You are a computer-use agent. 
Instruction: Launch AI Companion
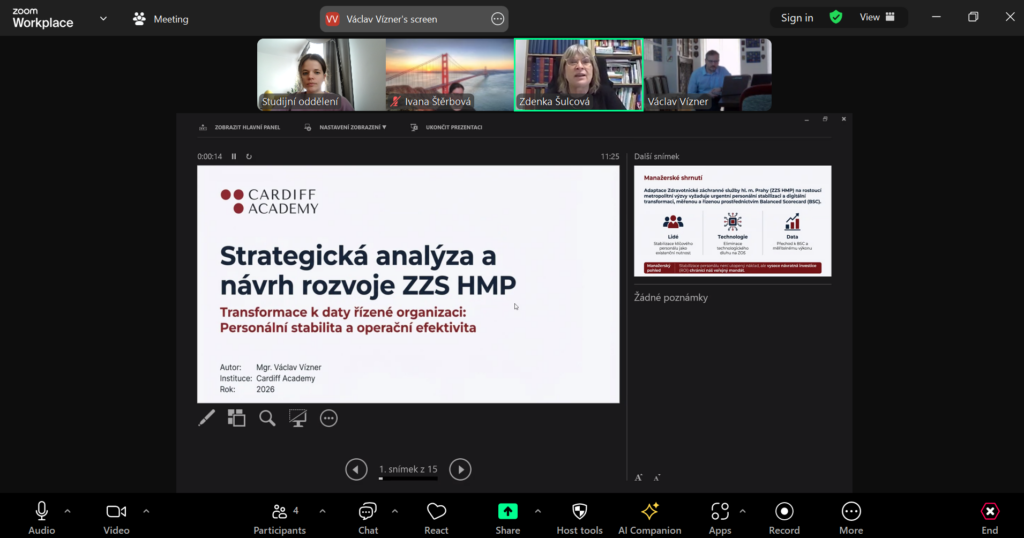point(649,517)
